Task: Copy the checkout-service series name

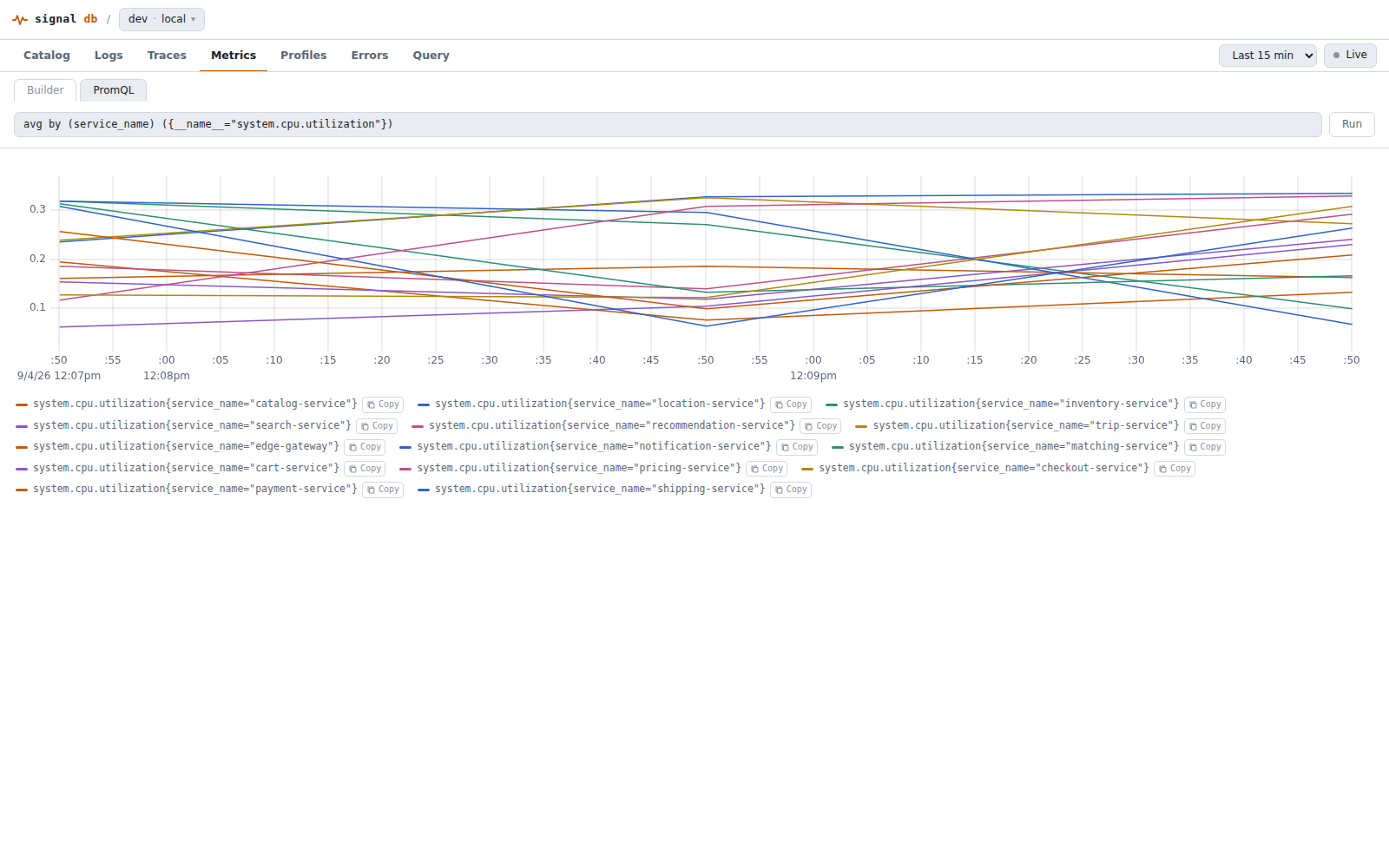Action: click(1175, 469)
